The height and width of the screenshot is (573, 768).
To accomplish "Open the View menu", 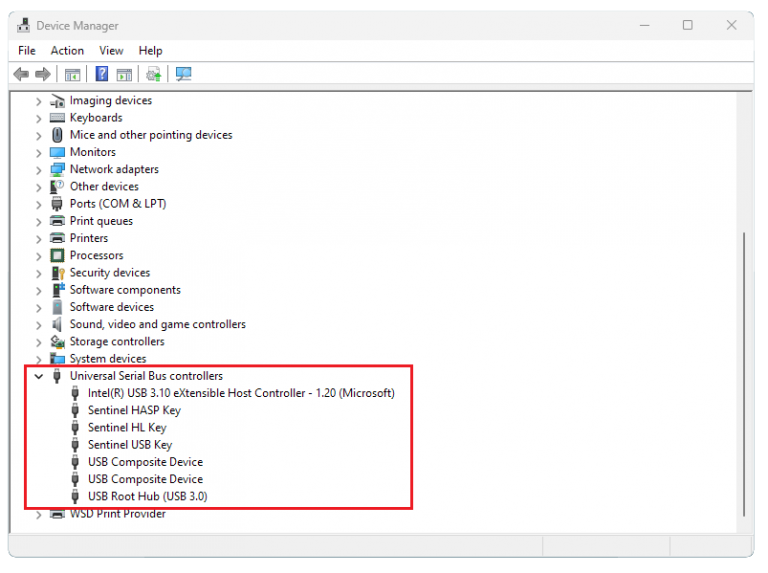I will [x=111, y=50].
